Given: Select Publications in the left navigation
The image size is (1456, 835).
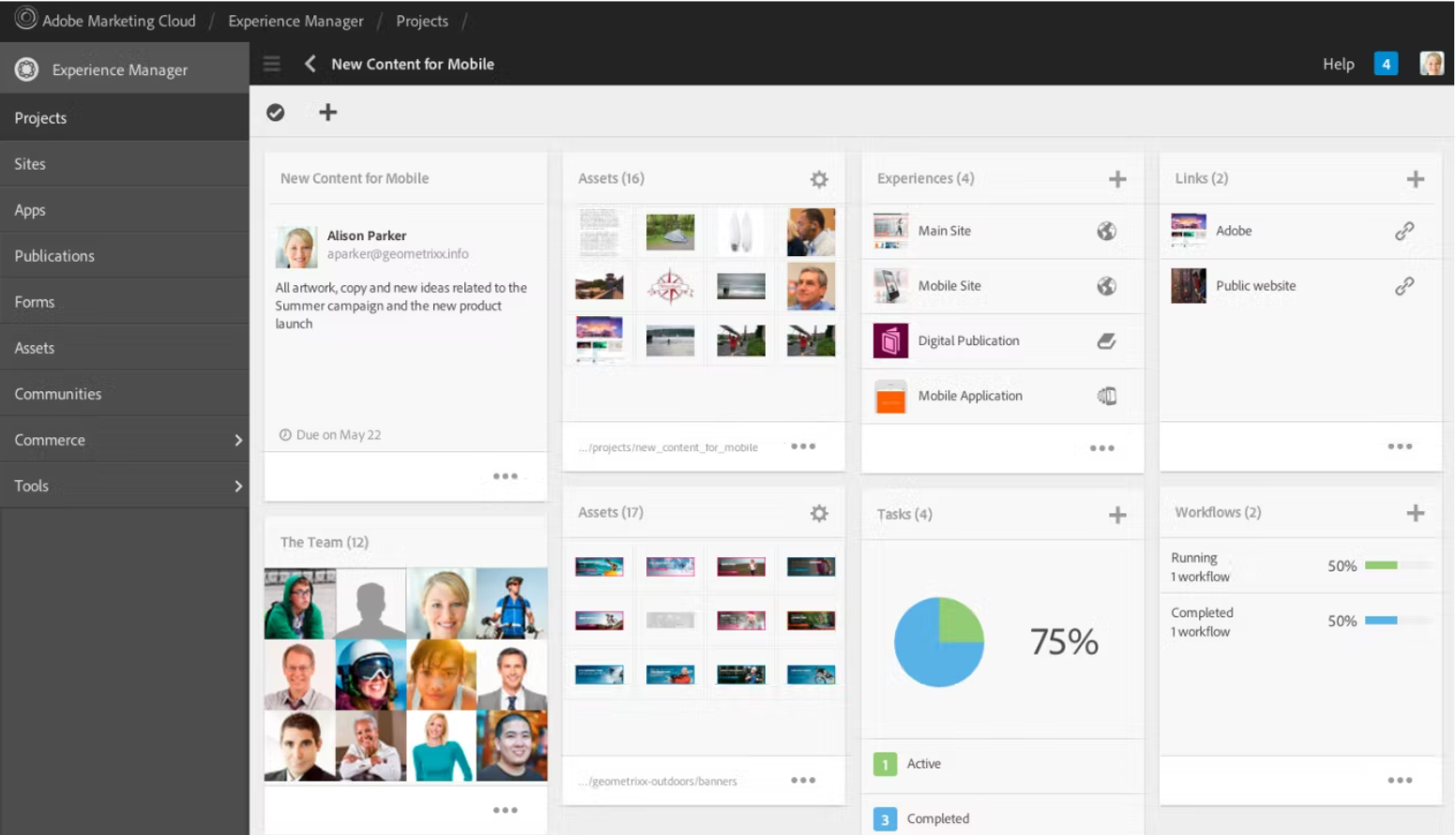Looking at the screenshot, I should [x=54, y=256].
